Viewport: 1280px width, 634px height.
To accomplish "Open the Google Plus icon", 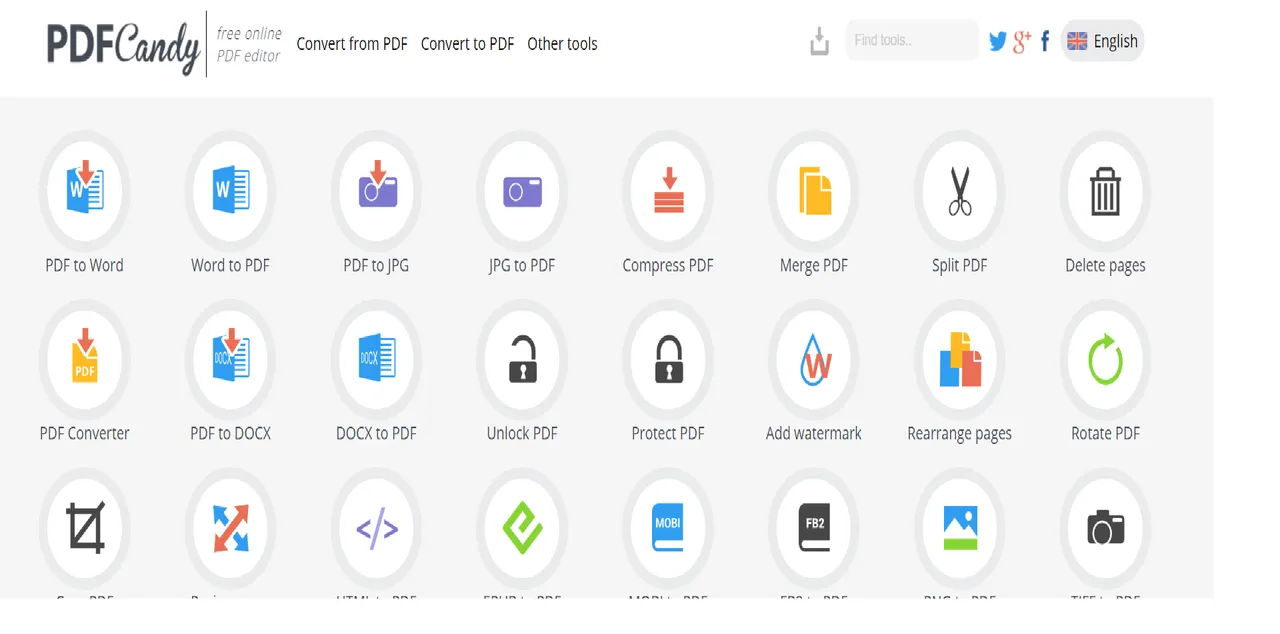I will click(1022, 41).
